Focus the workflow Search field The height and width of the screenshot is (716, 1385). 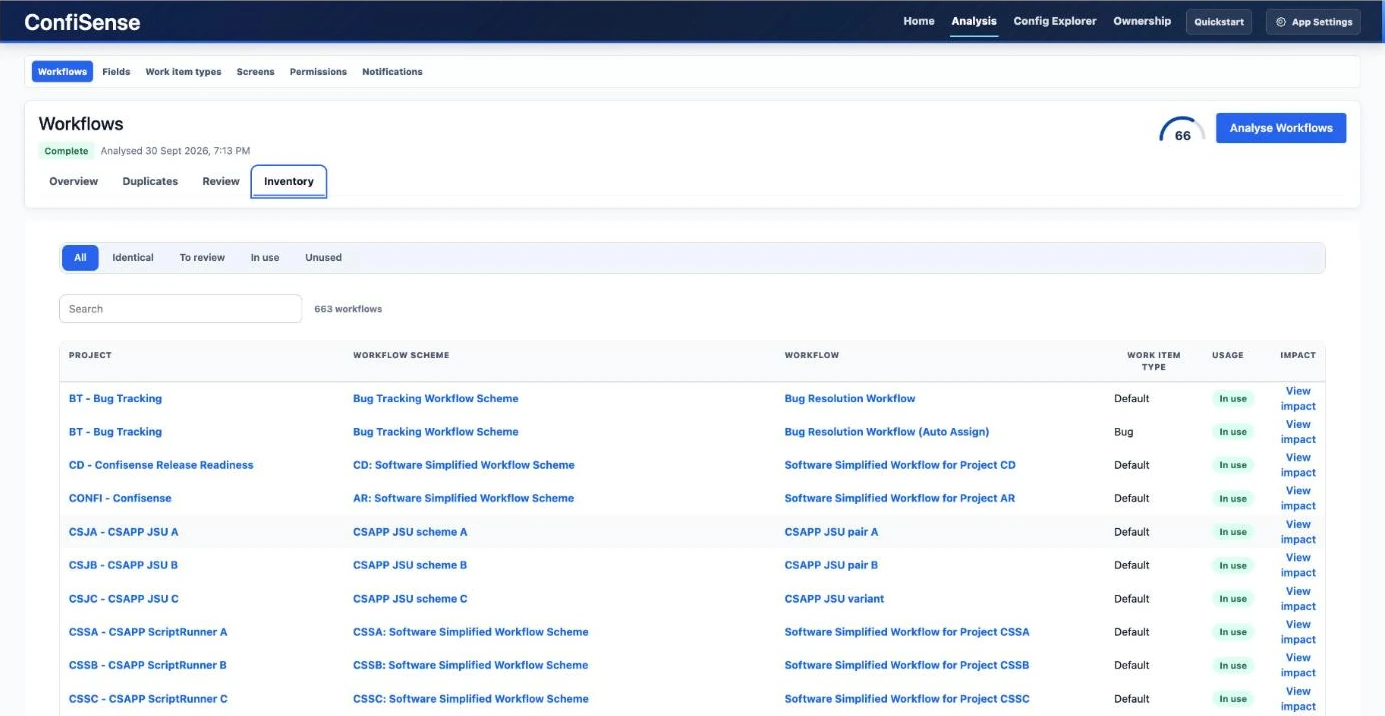click(x=180, y=309)
